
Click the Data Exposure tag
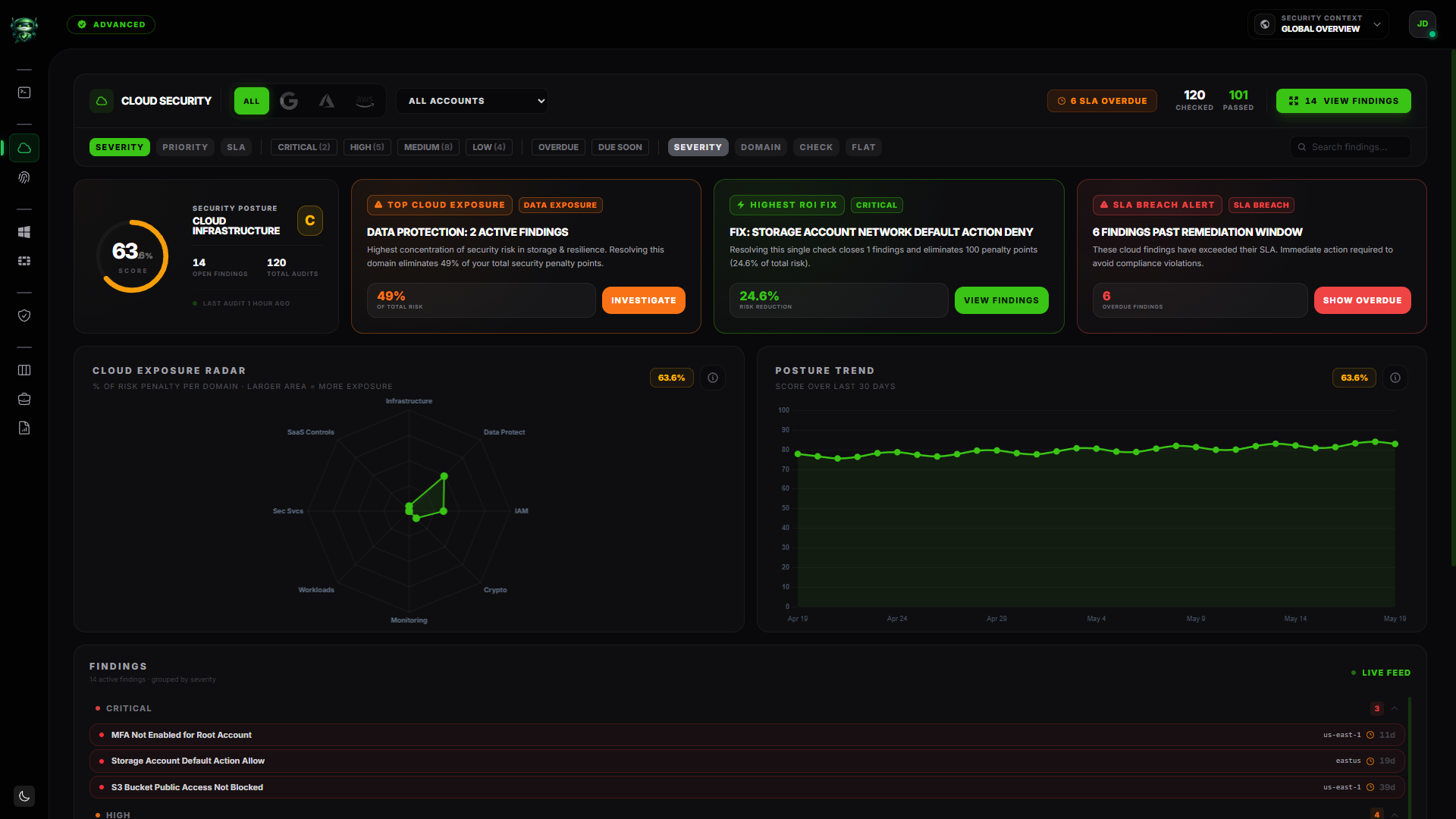pyautogui.click(x=560, y=205)
